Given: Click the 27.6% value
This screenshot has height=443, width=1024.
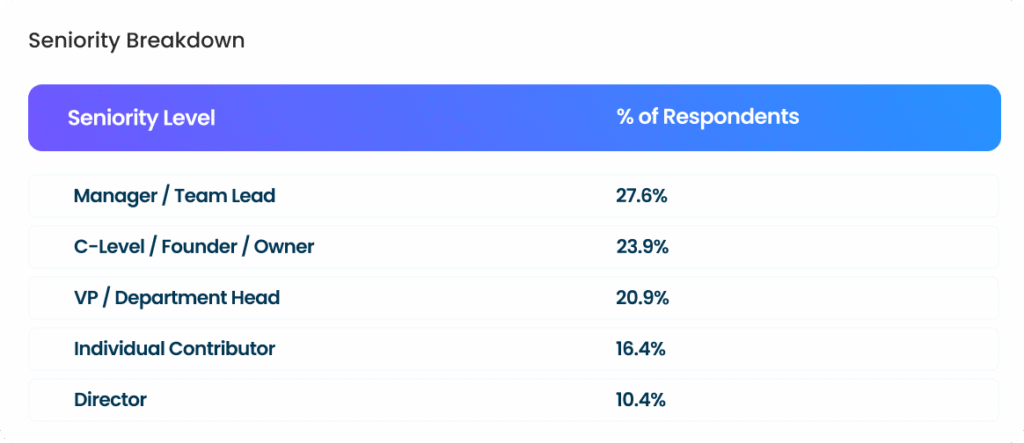Looking at the screenshot, I should pos(641,196).
